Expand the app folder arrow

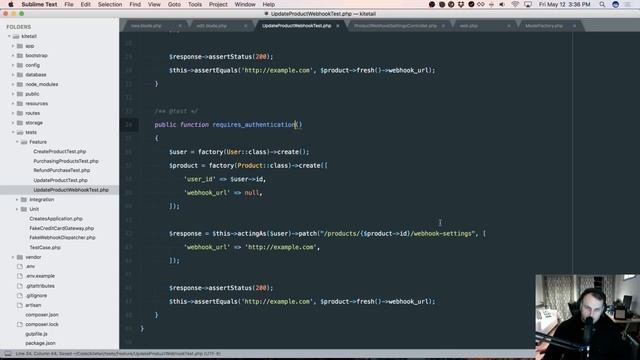coord(13,46)
